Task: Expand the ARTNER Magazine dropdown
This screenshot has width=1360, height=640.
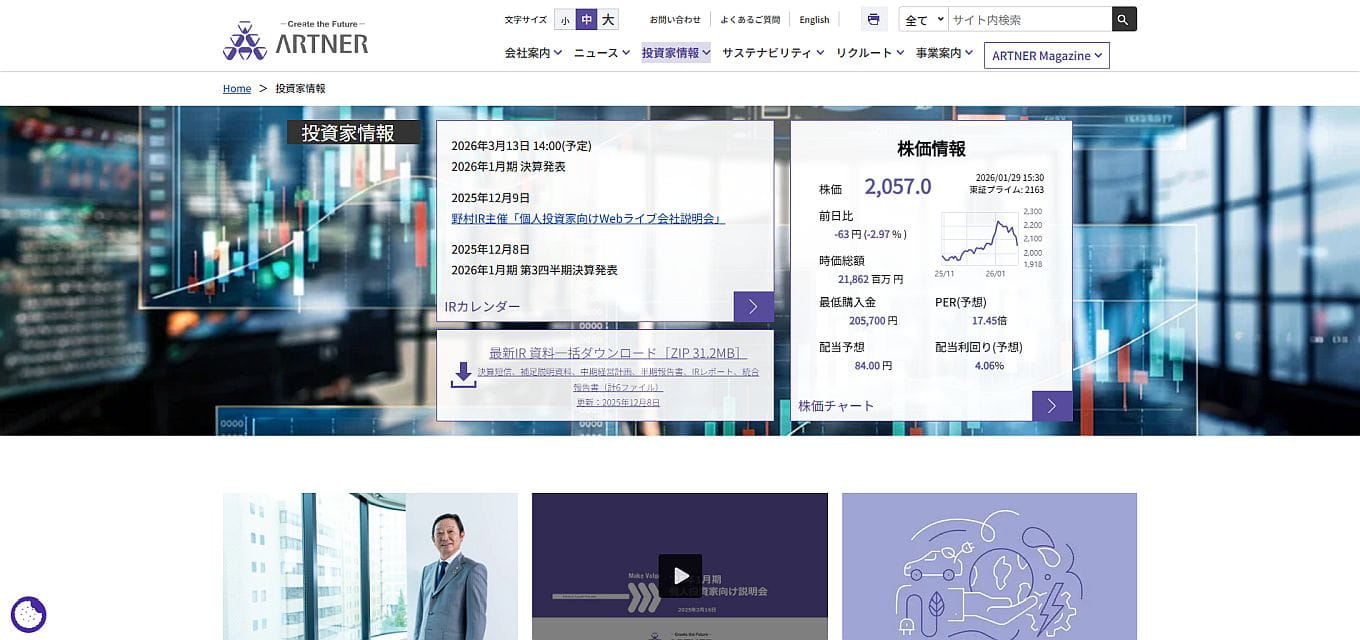Action: [1046, 56]
